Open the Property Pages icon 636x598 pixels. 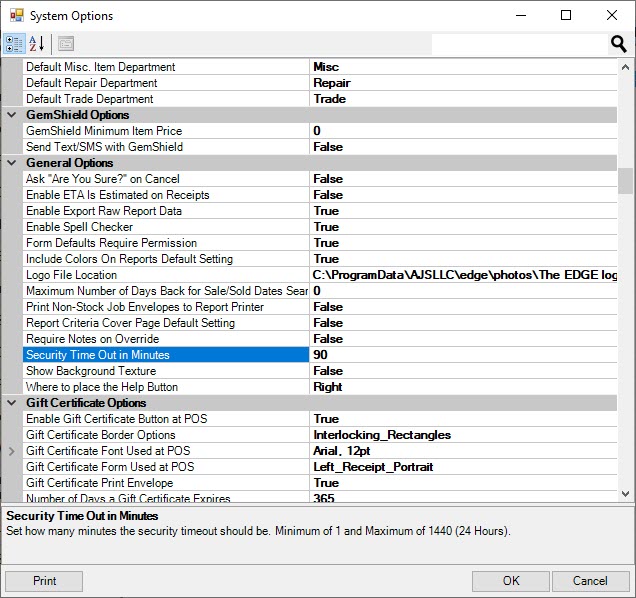click(66, 44)
